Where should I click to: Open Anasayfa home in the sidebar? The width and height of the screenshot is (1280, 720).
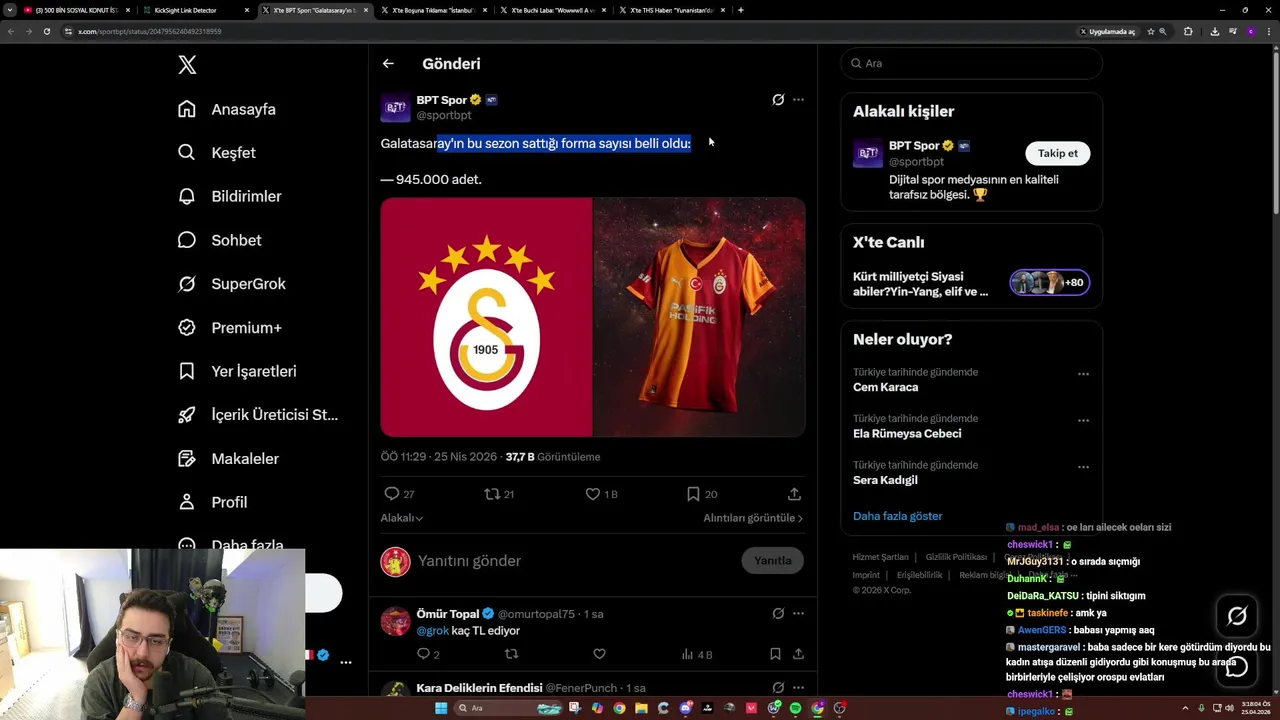pos(226,109)
